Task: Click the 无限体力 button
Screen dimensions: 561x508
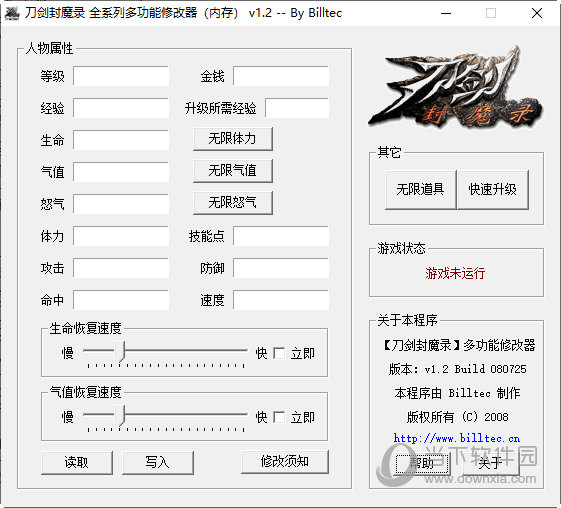Action: (x=233, y=139)
